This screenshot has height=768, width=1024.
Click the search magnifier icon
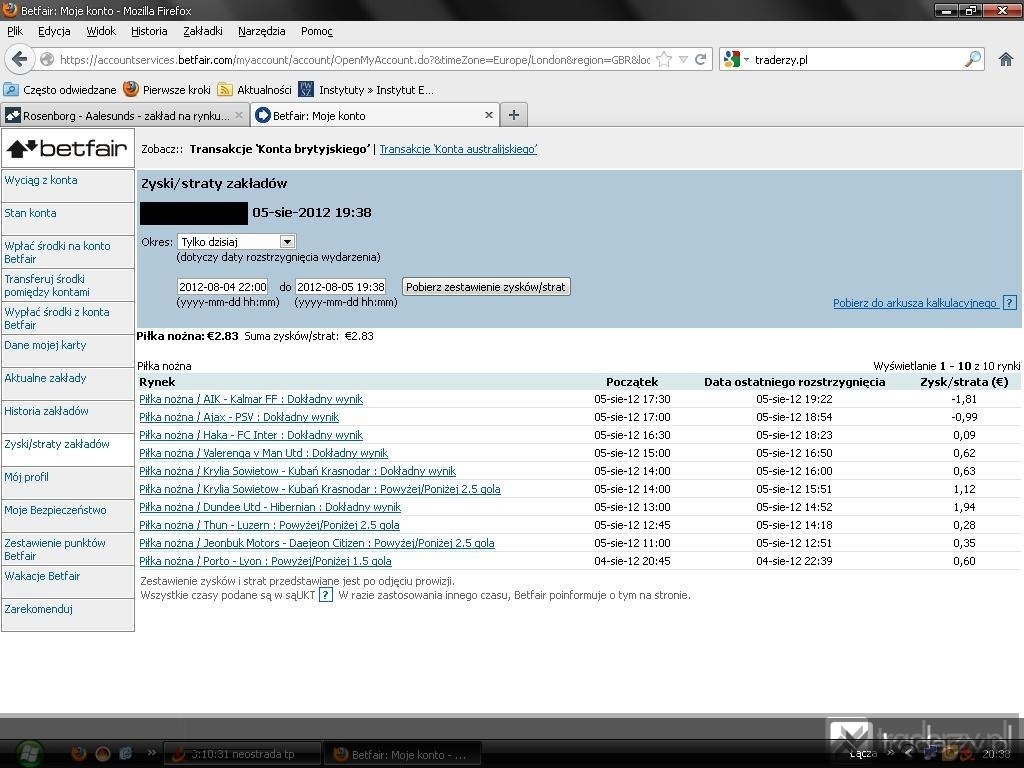(972, 59)
